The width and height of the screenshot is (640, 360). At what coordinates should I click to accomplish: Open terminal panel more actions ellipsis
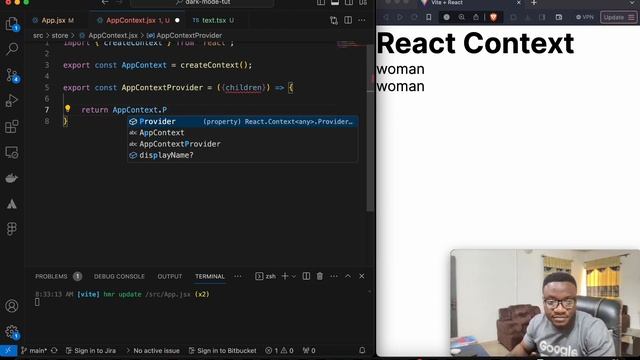(x=334, y=276)
